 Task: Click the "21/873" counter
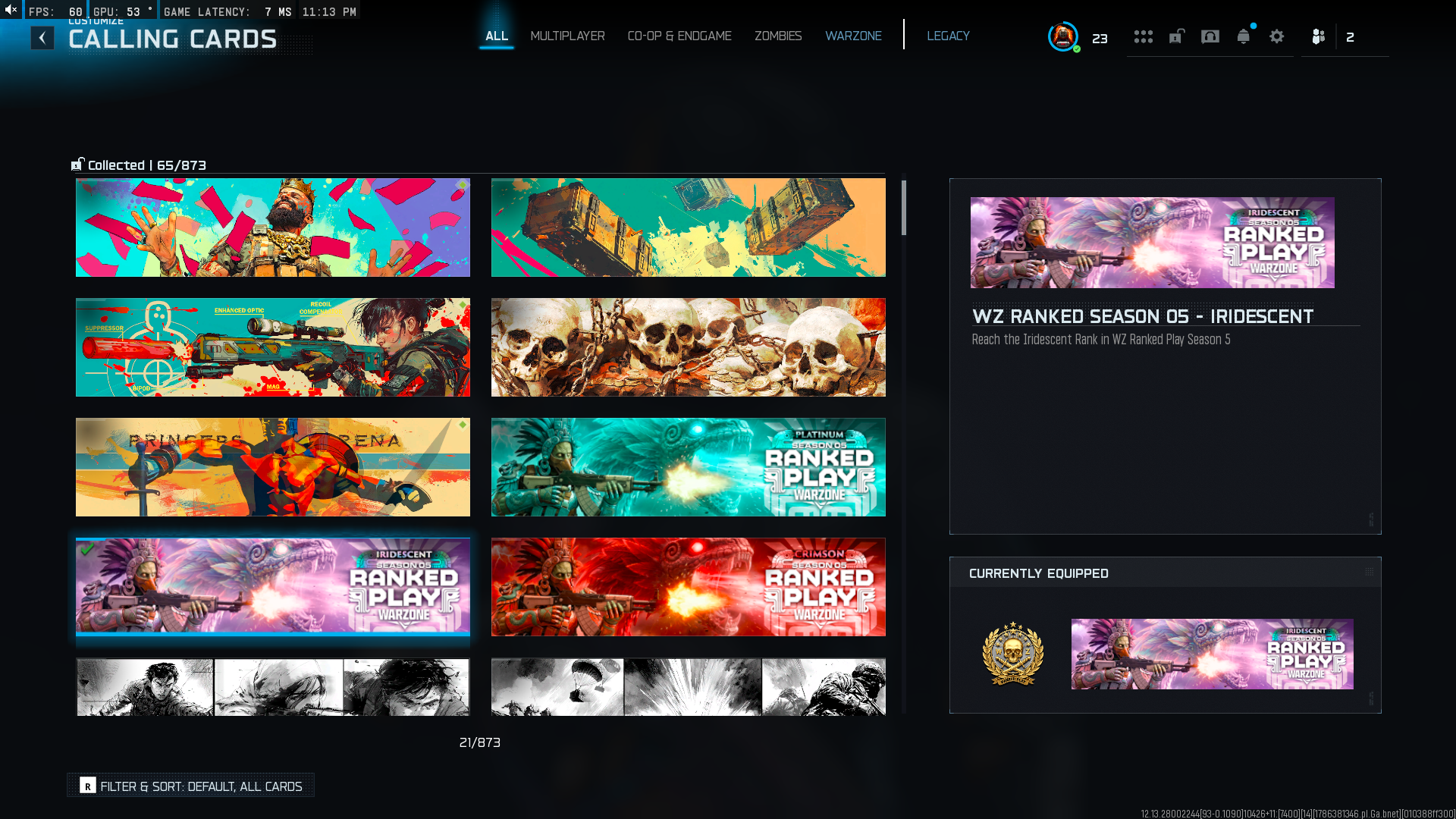pyautogui.click(x=480, y=742)
